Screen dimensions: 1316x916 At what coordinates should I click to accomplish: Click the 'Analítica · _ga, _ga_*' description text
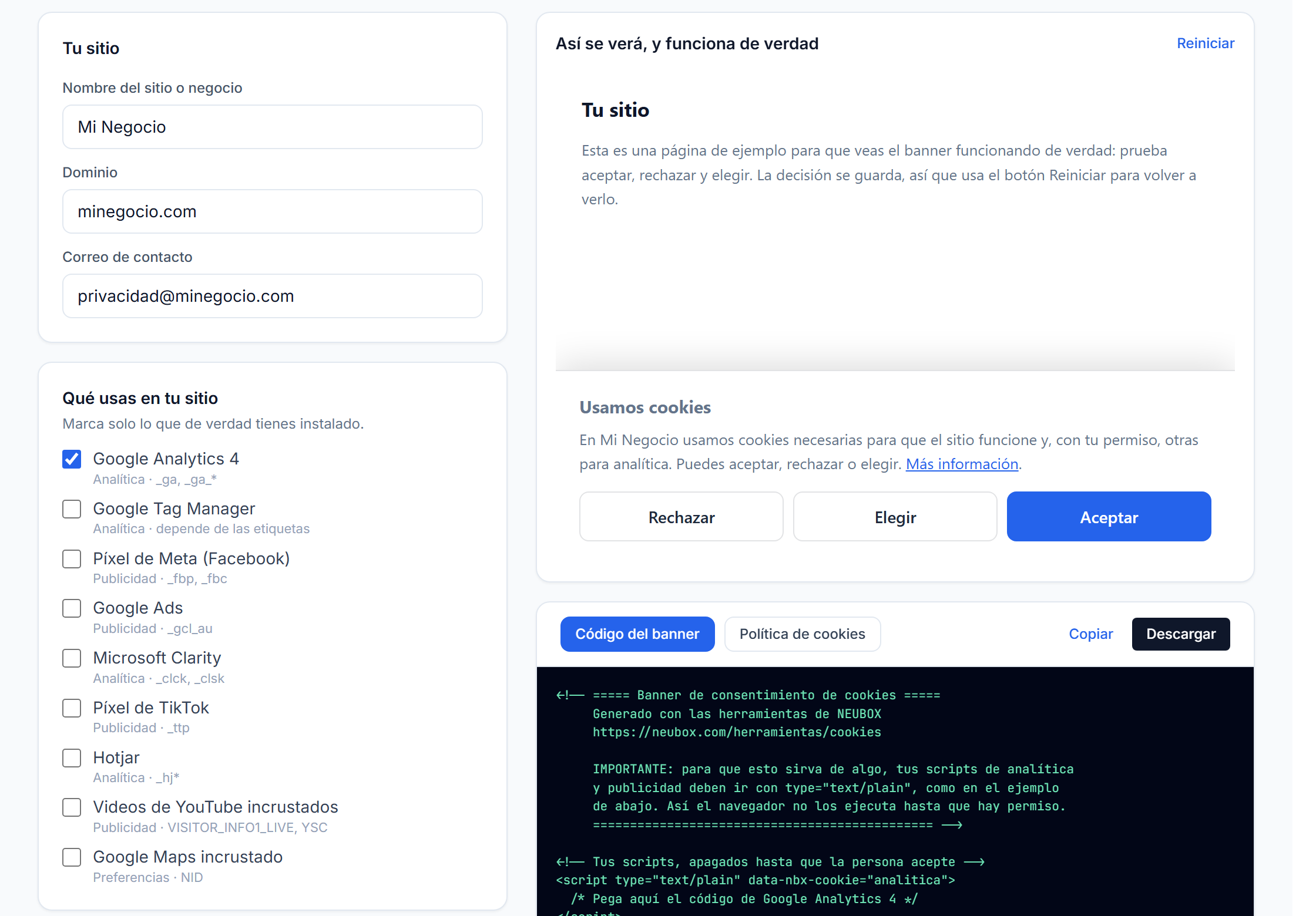(155, 479)
